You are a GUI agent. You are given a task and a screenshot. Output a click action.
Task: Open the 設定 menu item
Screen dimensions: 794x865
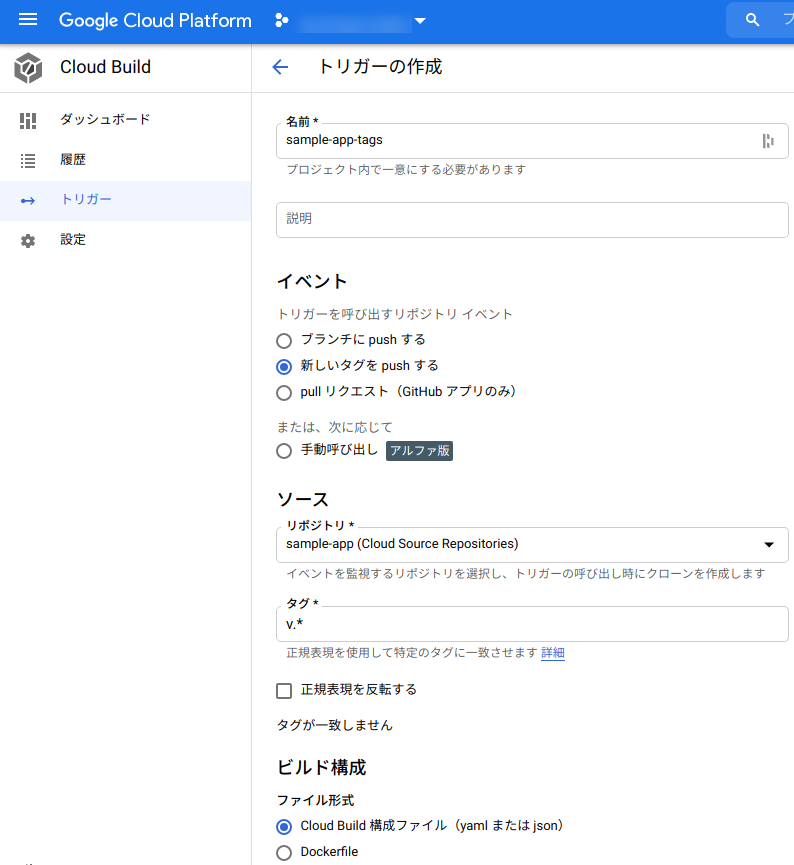[x=126, y=241]
